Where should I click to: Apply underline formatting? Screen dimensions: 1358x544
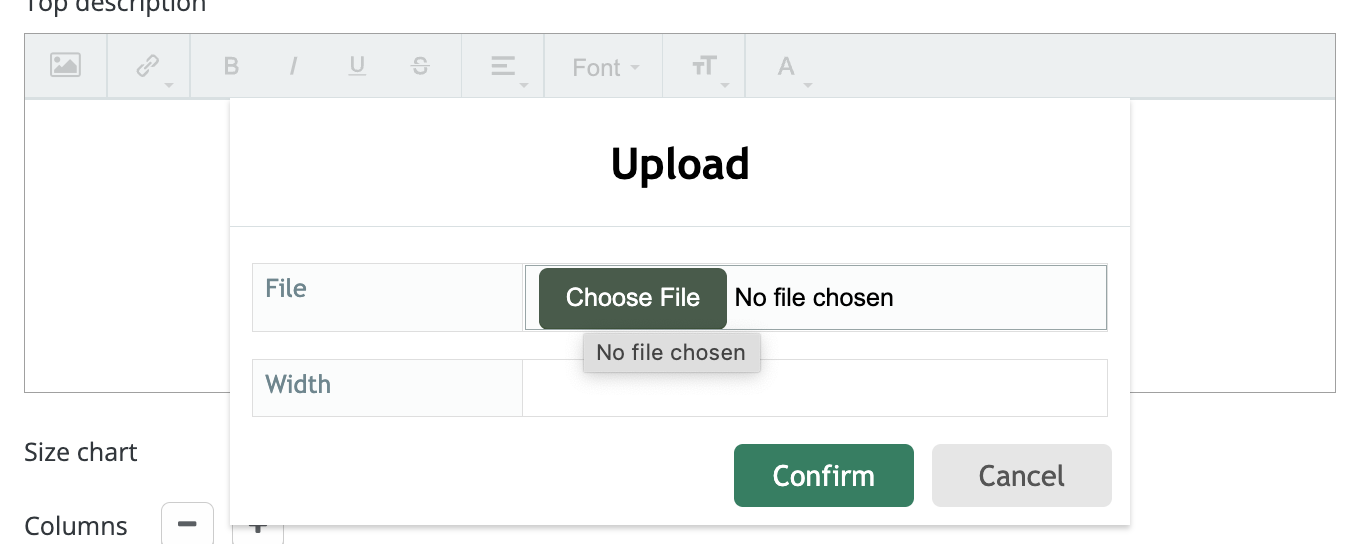(357, 67)
